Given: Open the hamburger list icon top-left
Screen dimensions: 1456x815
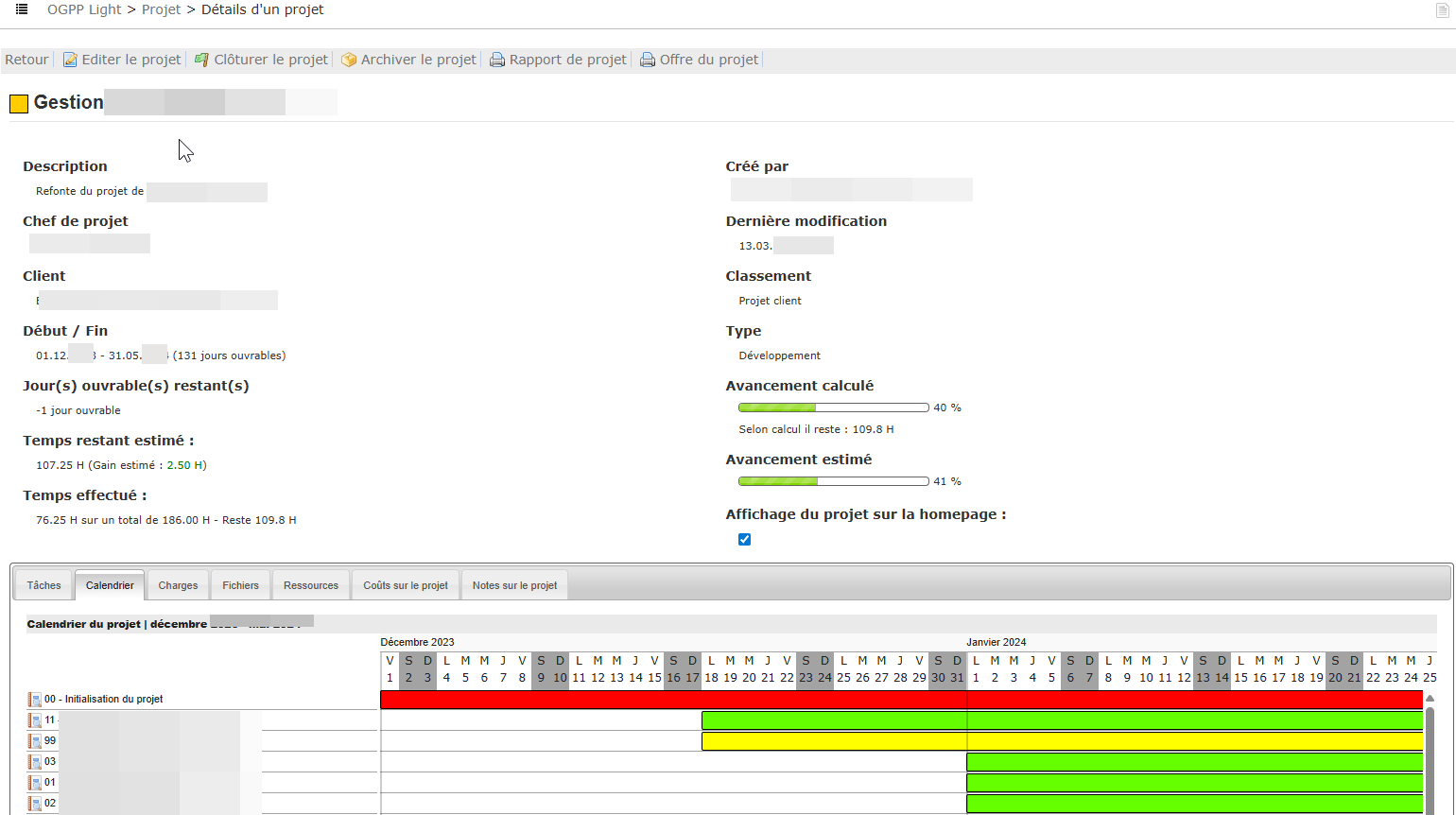Looking at the screenshot, I should 21,9.
